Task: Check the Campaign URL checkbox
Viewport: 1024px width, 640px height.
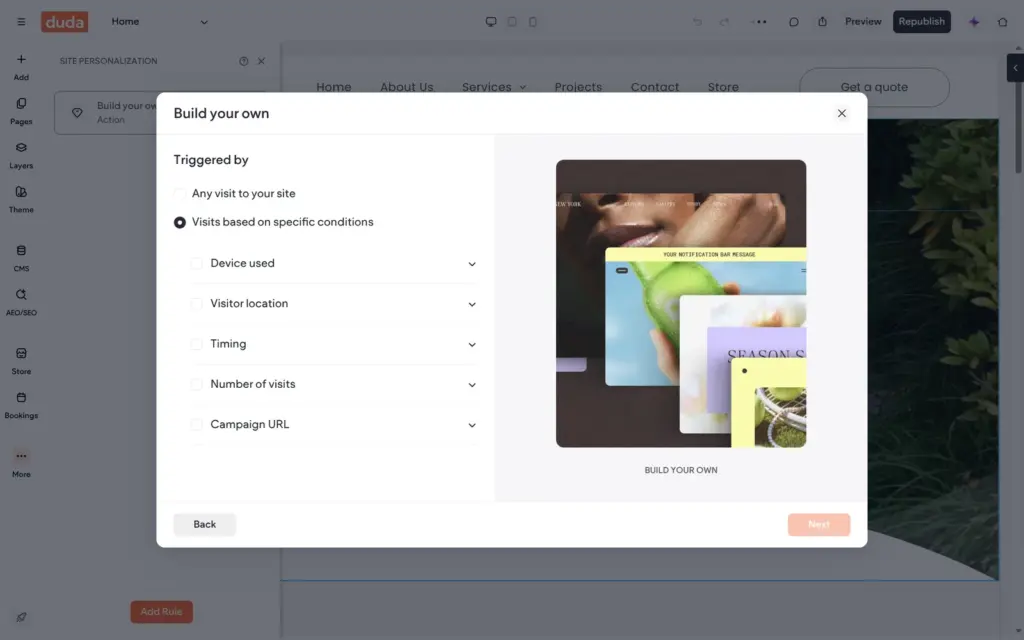Action: [196, 424]
